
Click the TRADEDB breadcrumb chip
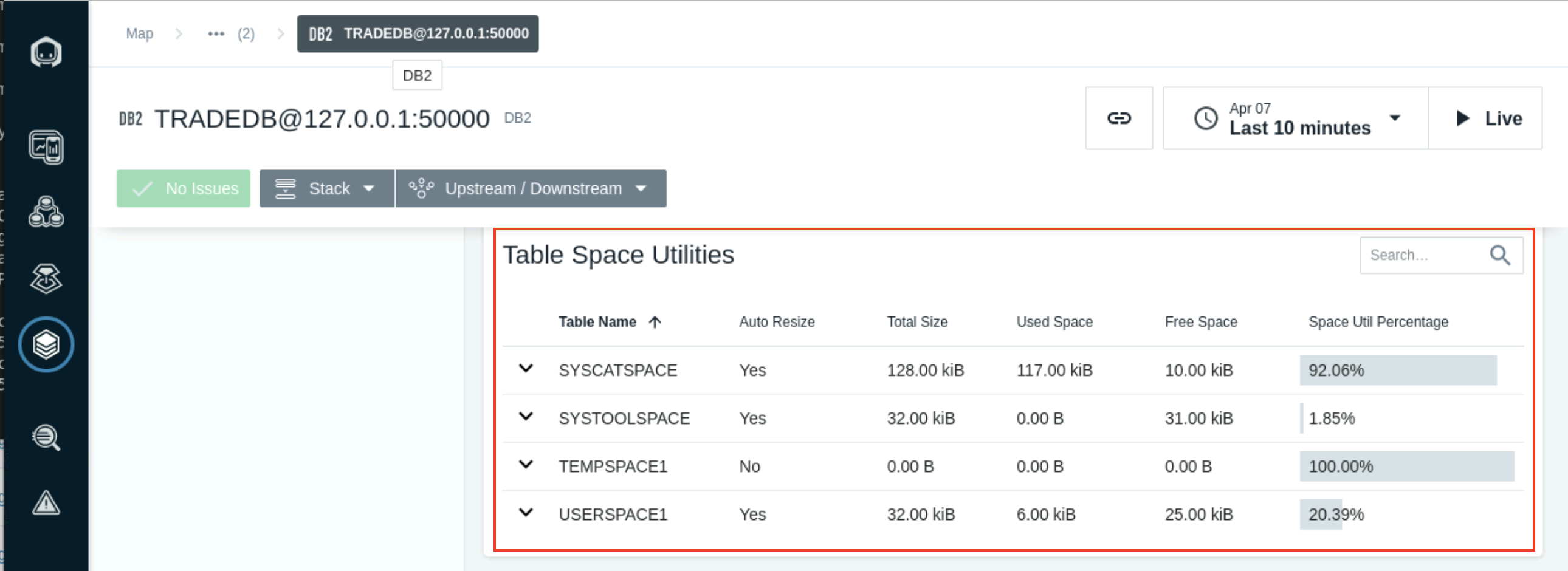[x=418, y=33]
